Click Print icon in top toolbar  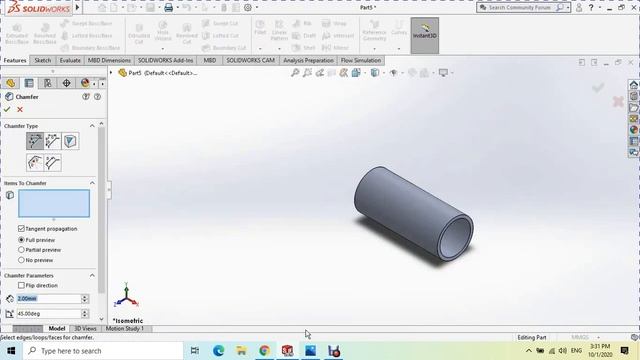169,7
